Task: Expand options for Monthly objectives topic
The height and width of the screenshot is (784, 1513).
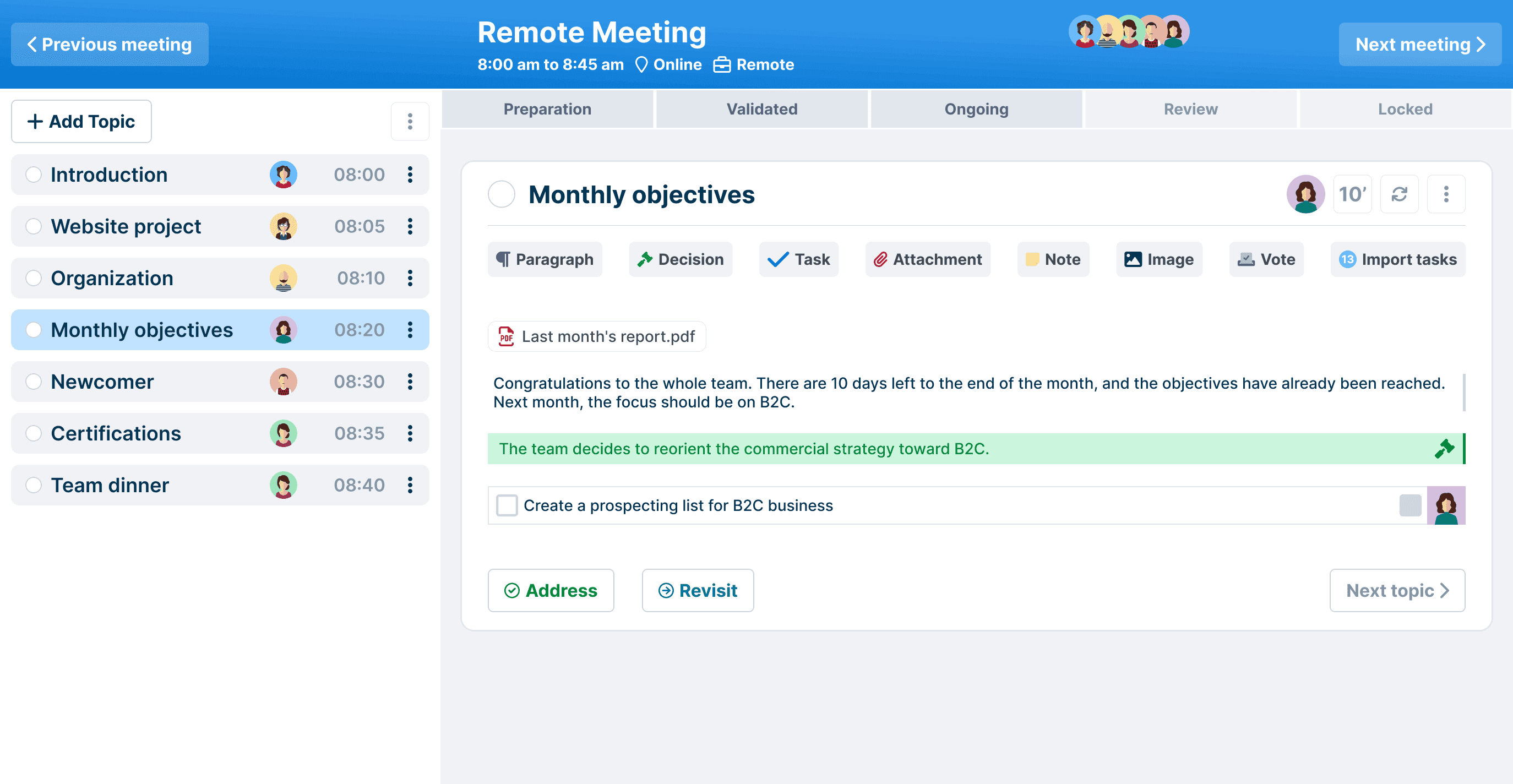Action: coord(411,329)
